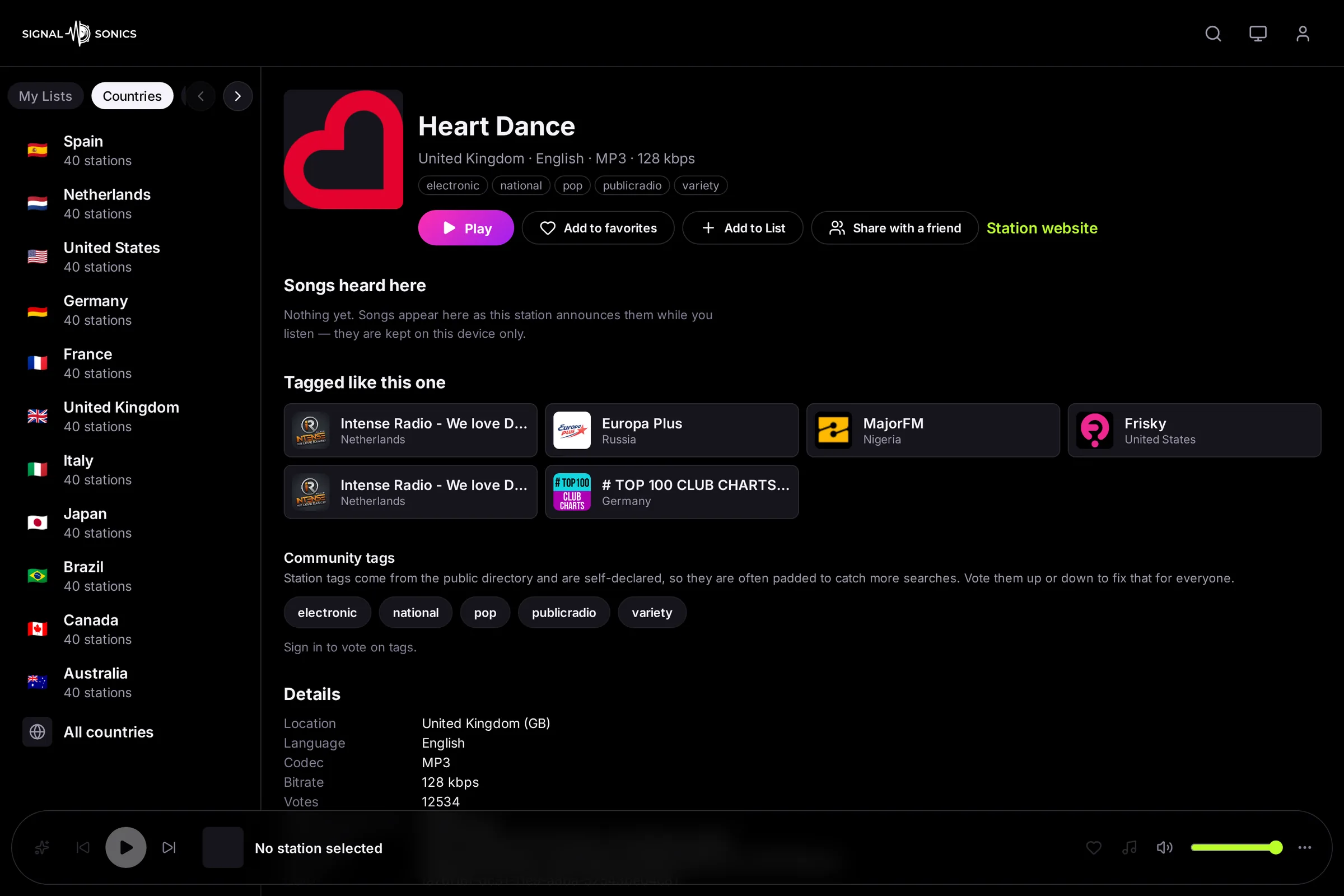Click the Europa Plus station card

click(x=671, y=430)
